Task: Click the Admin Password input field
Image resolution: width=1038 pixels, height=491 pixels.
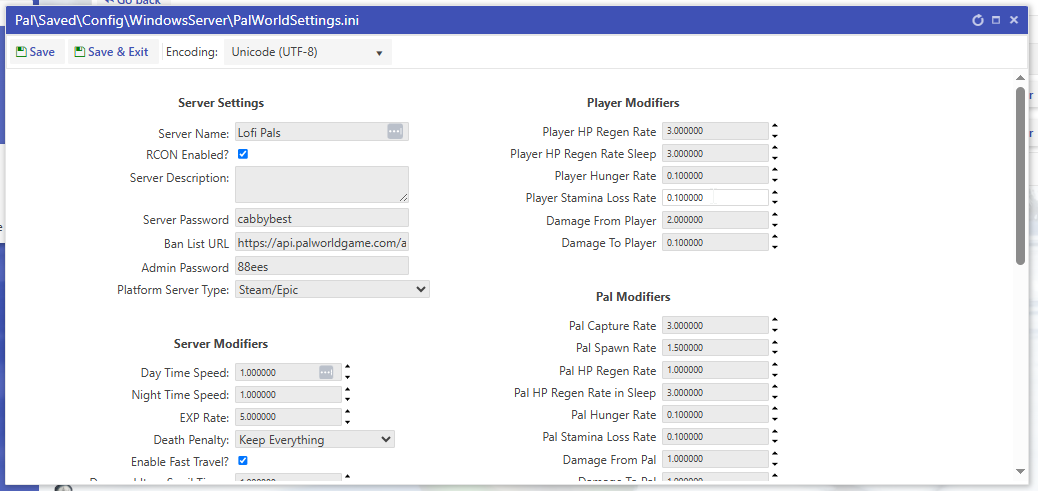Action: coord(320,266)
